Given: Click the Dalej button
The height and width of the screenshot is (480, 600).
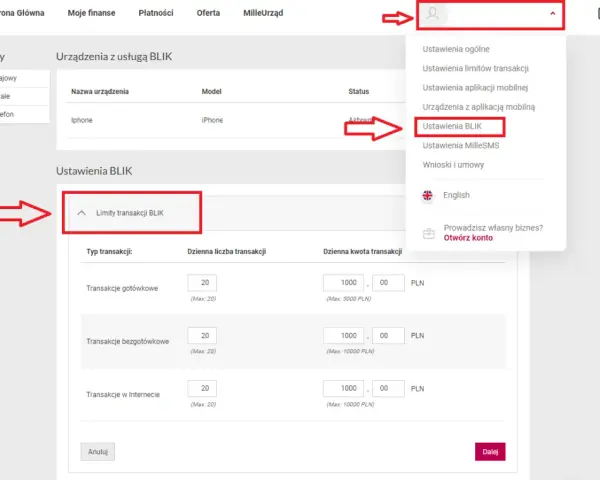Looking at the screenshot, I should pos(490,452).
